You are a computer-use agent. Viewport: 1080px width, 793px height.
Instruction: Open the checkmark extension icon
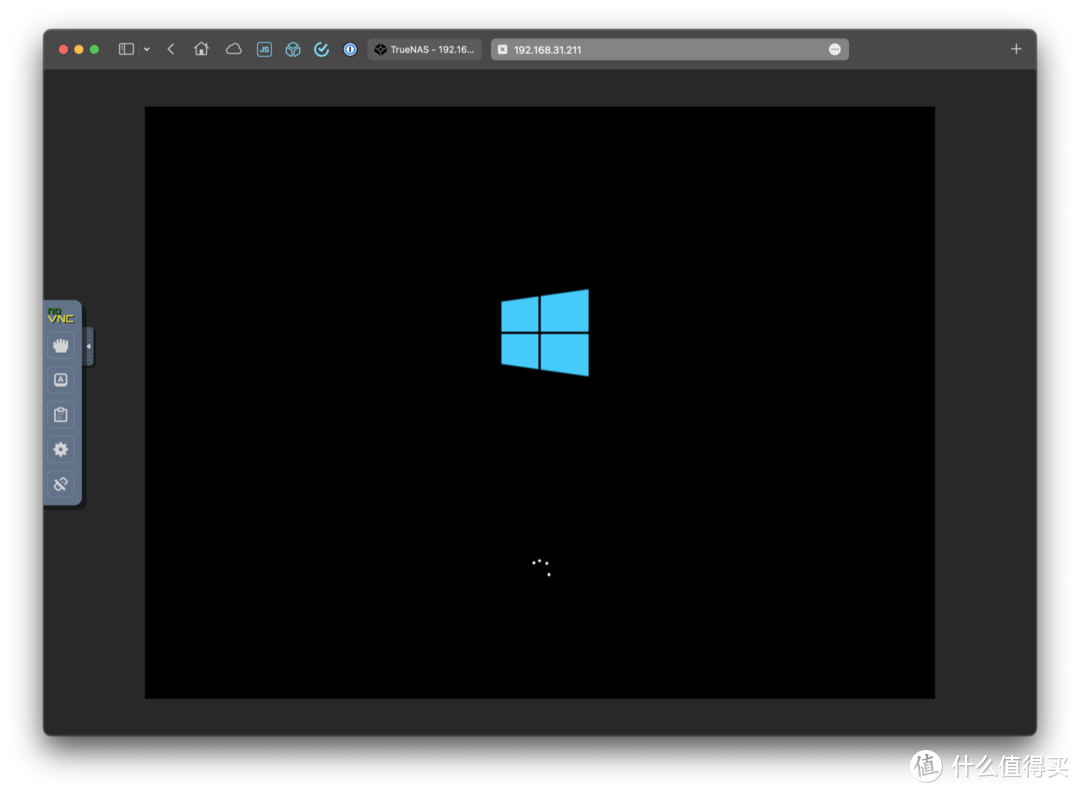[321, 50]
